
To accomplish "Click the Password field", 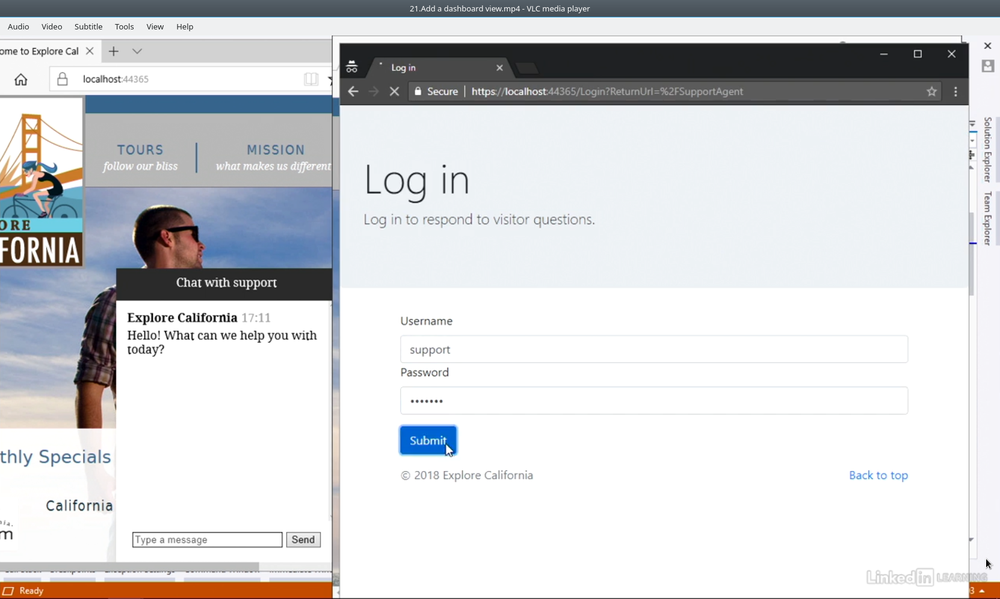I will [x=654, y=401].
